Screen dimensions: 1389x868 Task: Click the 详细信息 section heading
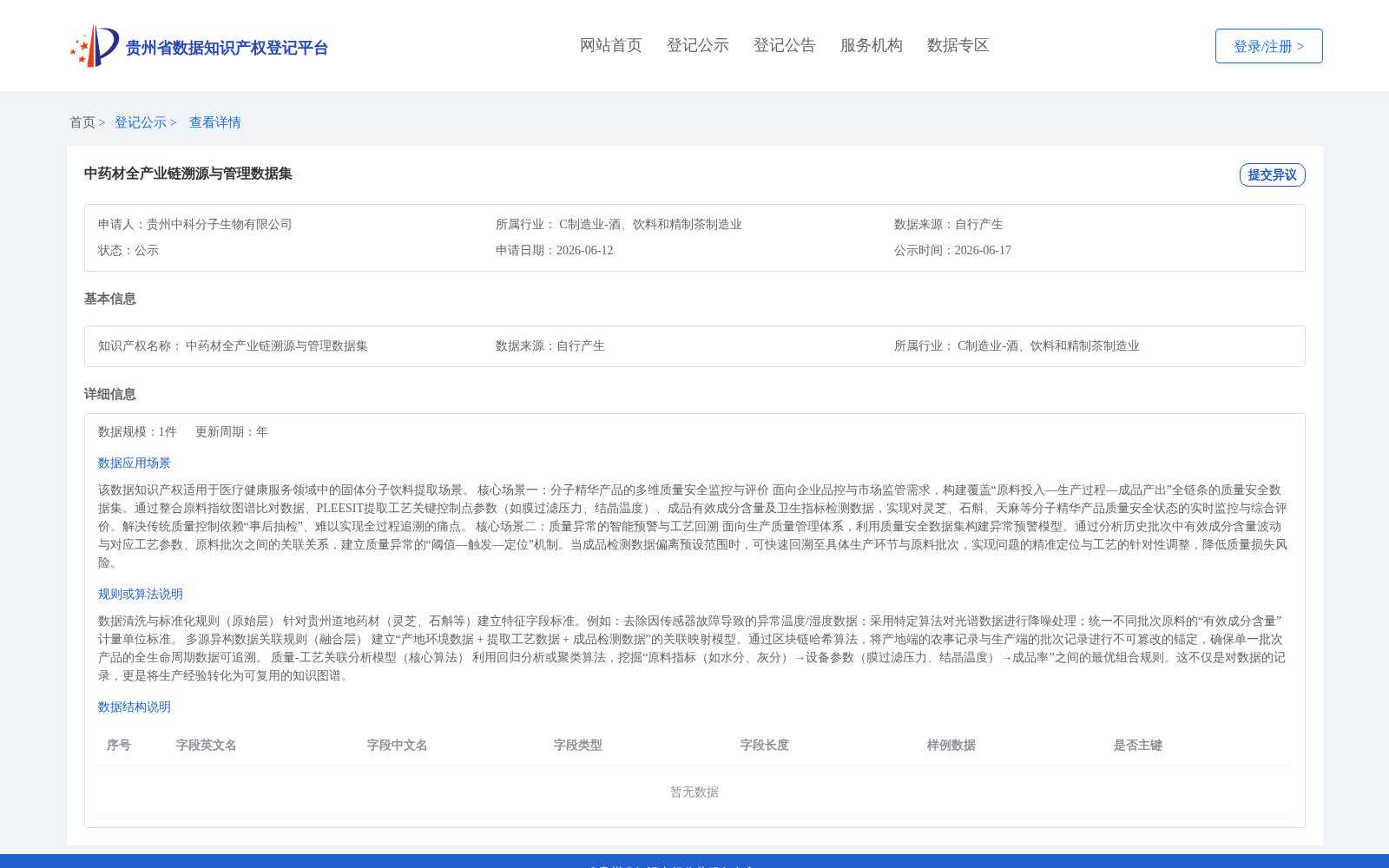[x=110, y=394]
